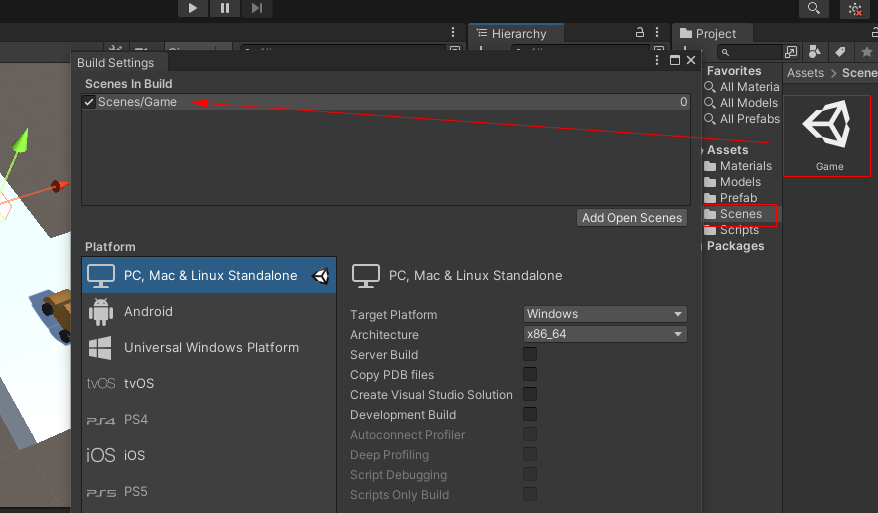
Task: Select the tvOS platform
Action: pos(209,383)
